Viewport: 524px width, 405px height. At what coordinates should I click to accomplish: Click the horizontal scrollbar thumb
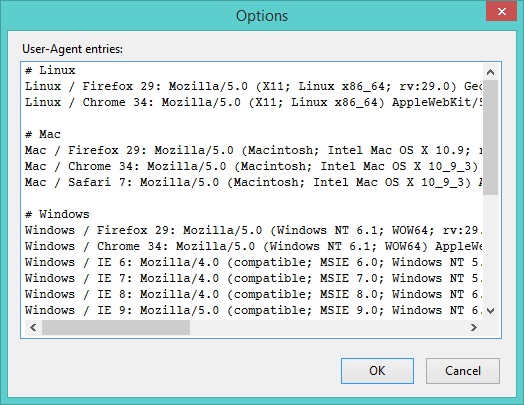pos(116,327)
